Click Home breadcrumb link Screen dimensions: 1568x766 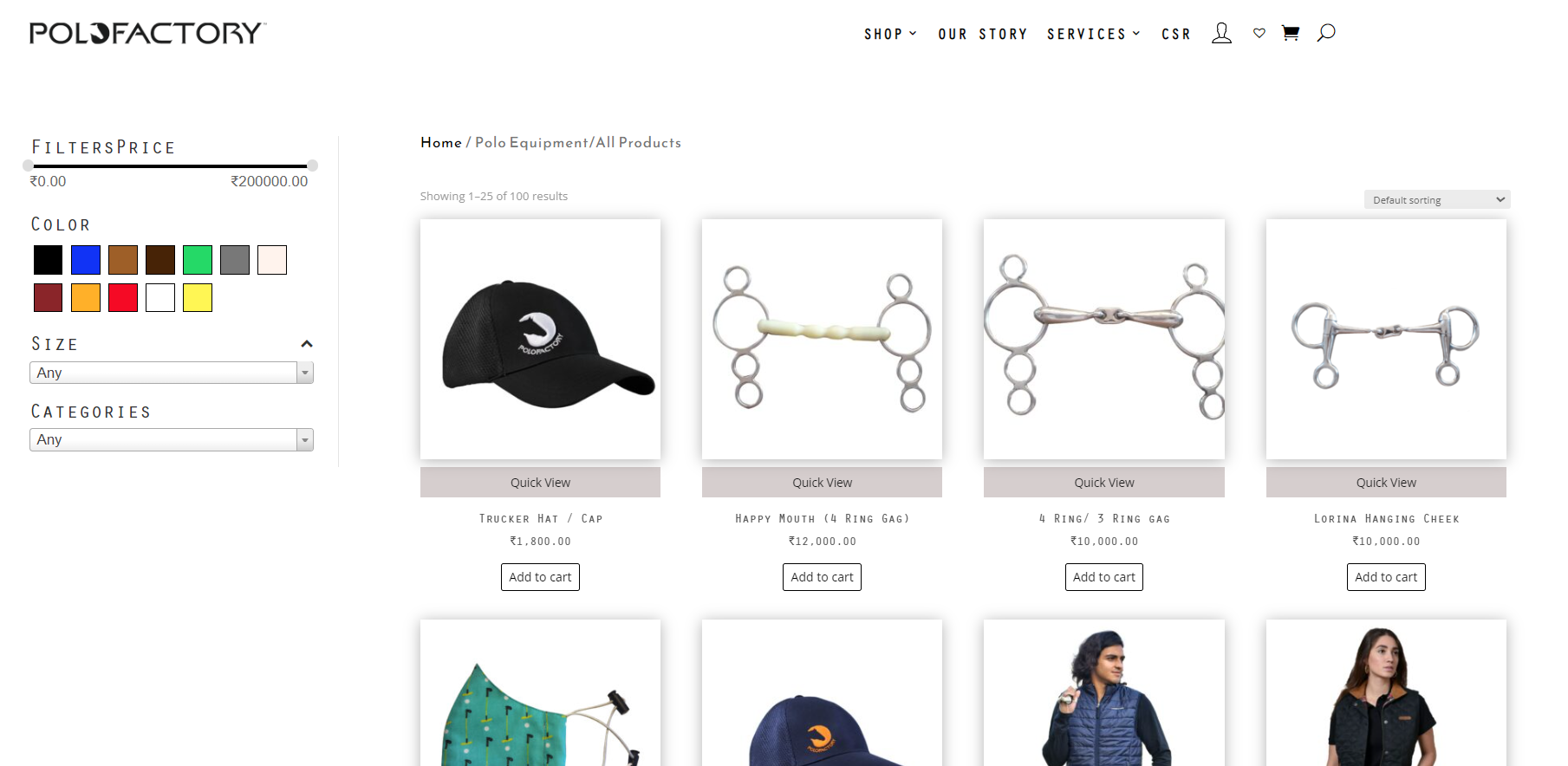441,142
